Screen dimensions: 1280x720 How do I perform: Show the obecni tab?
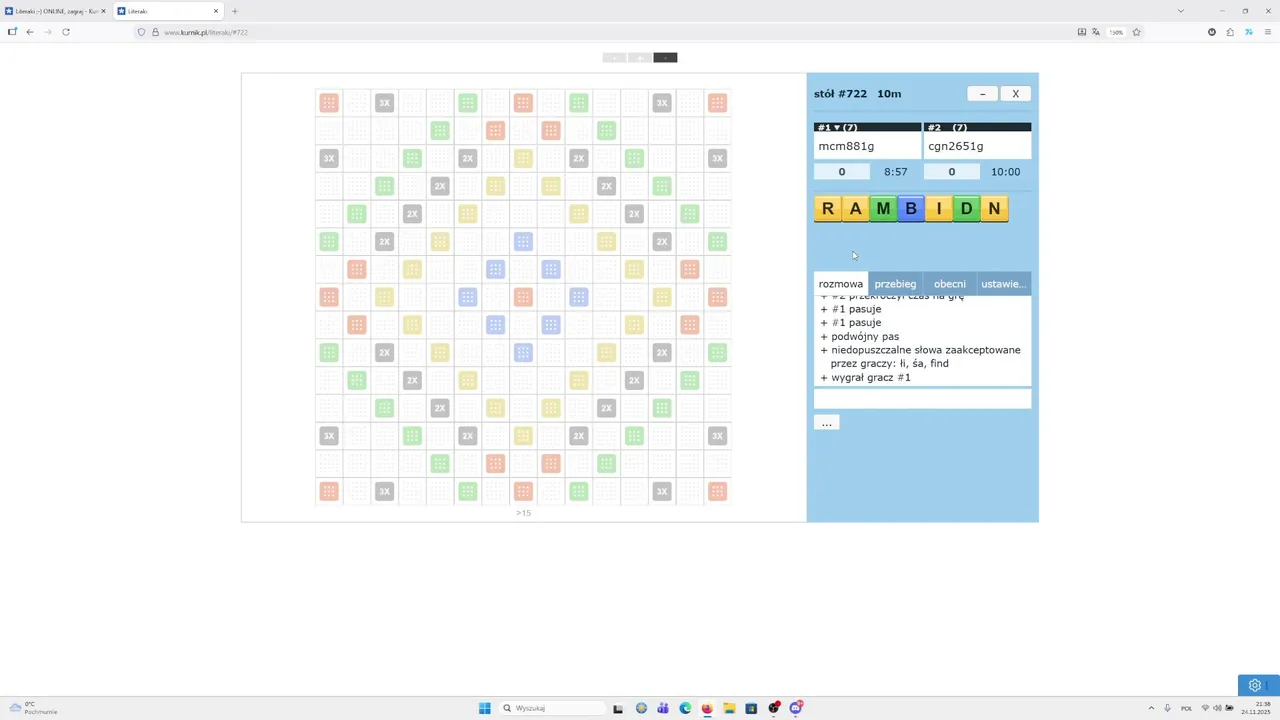[950, 284]
